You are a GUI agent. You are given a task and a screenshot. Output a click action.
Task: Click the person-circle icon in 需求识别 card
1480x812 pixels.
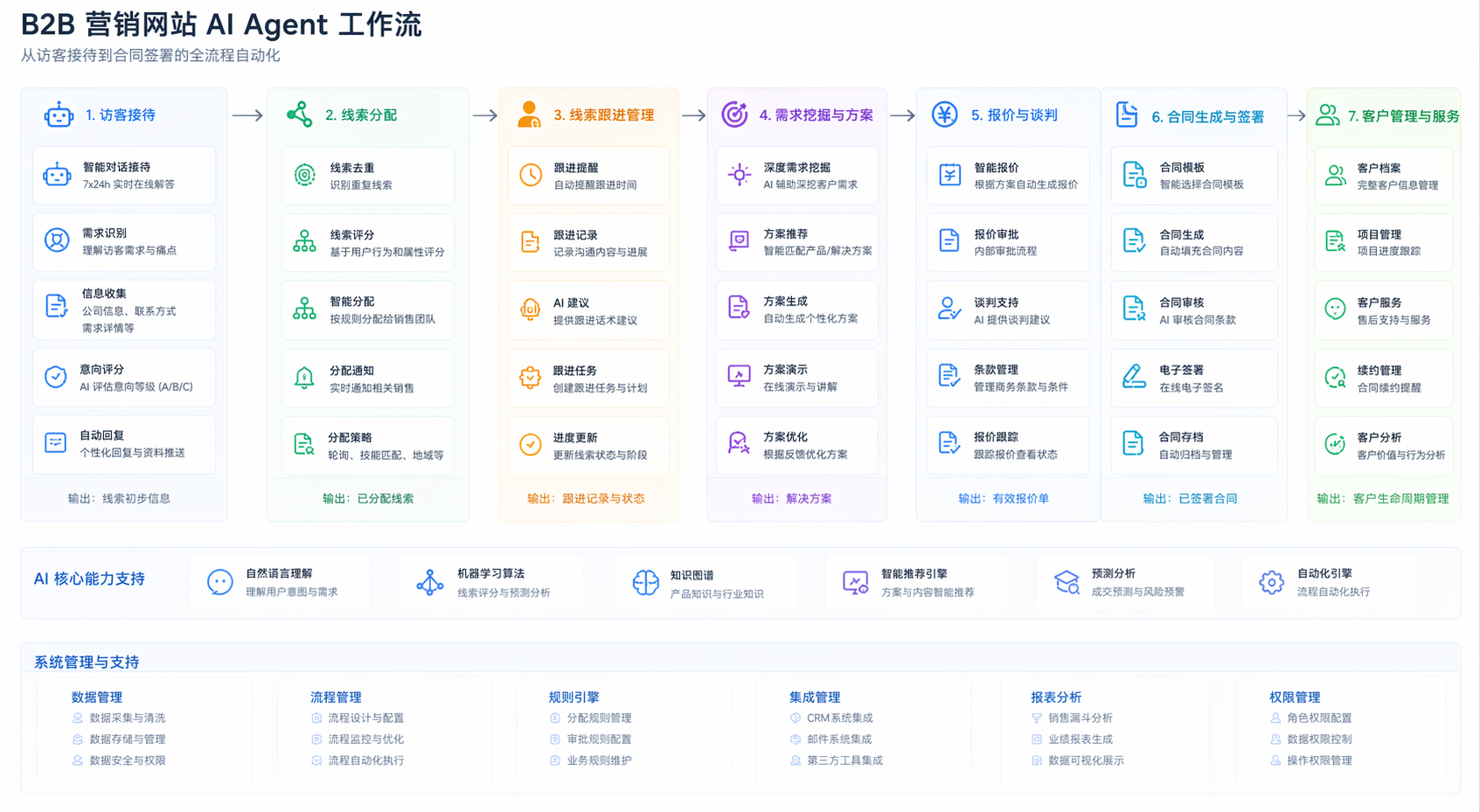tap(57, 240)
